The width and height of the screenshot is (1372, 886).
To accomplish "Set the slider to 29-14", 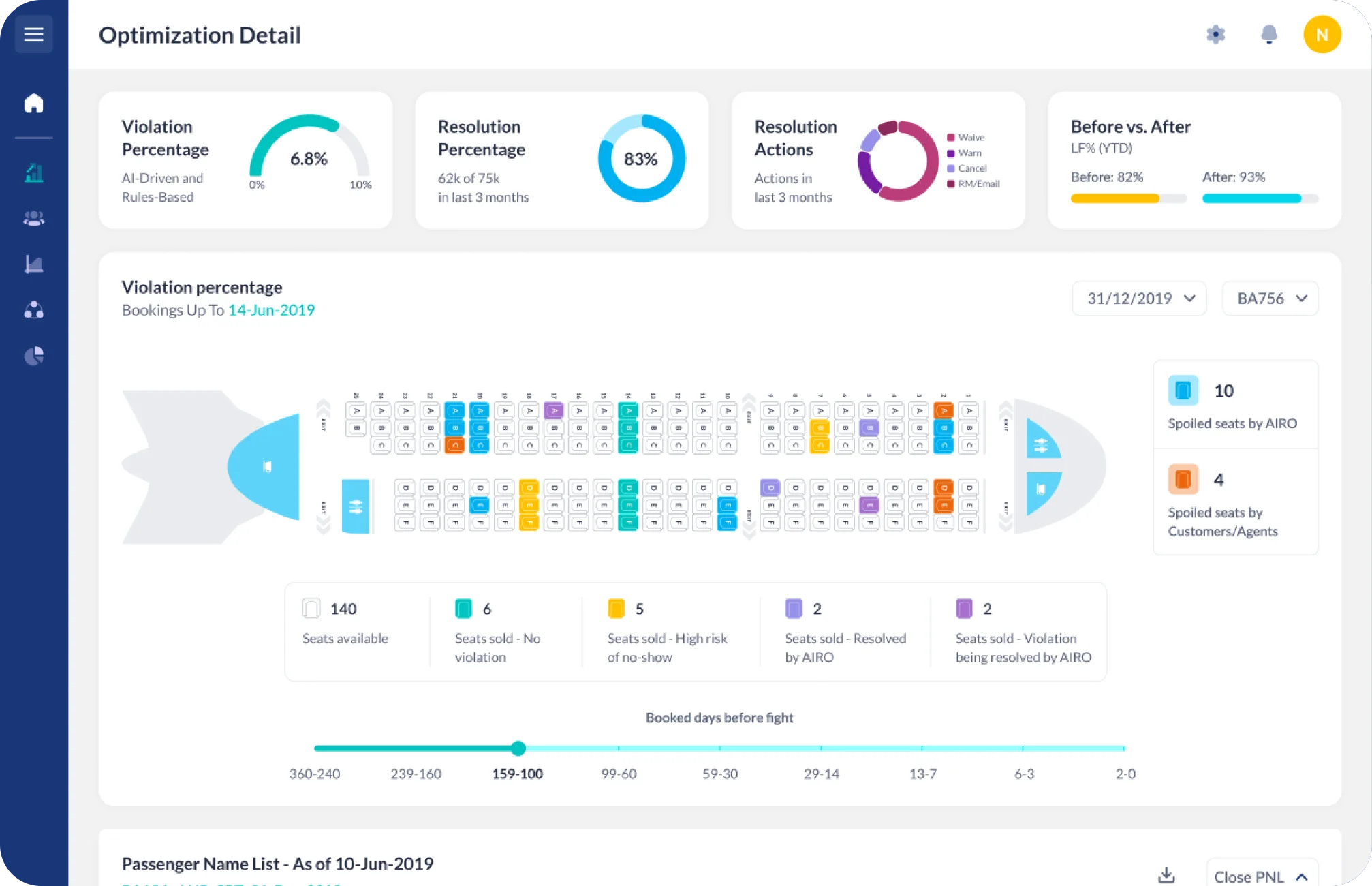I will tap(822, 774).
